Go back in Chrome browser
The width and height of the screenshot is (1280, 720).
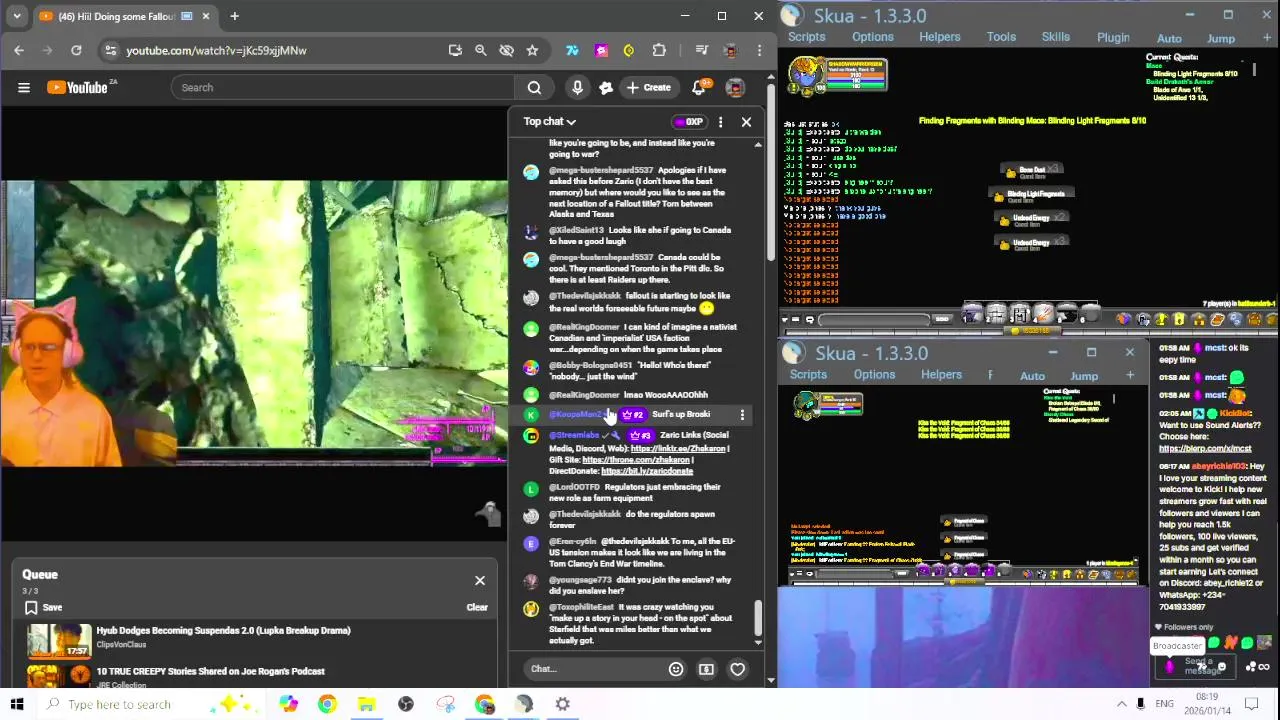(19, 50)
